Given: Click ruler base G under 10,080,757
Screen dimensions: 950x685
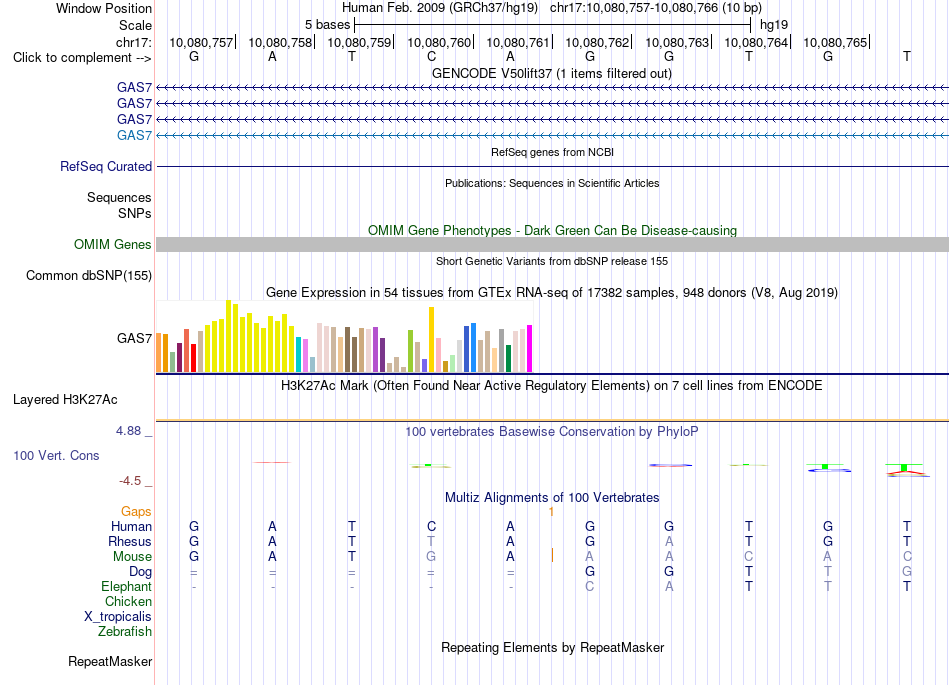Looking at the screenshot, I should point(194,56).
